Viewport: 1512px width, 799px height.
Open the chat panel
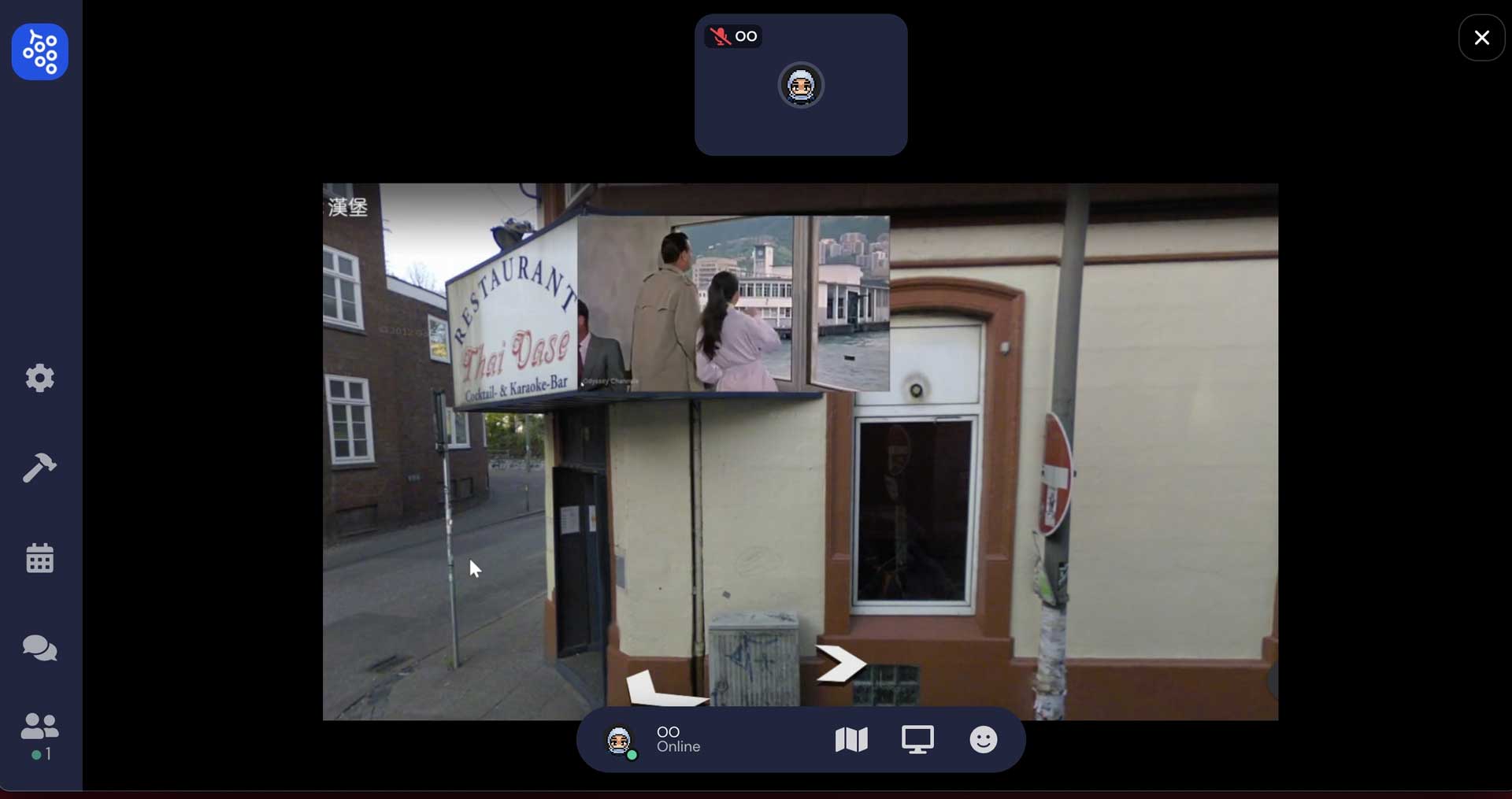39,649
